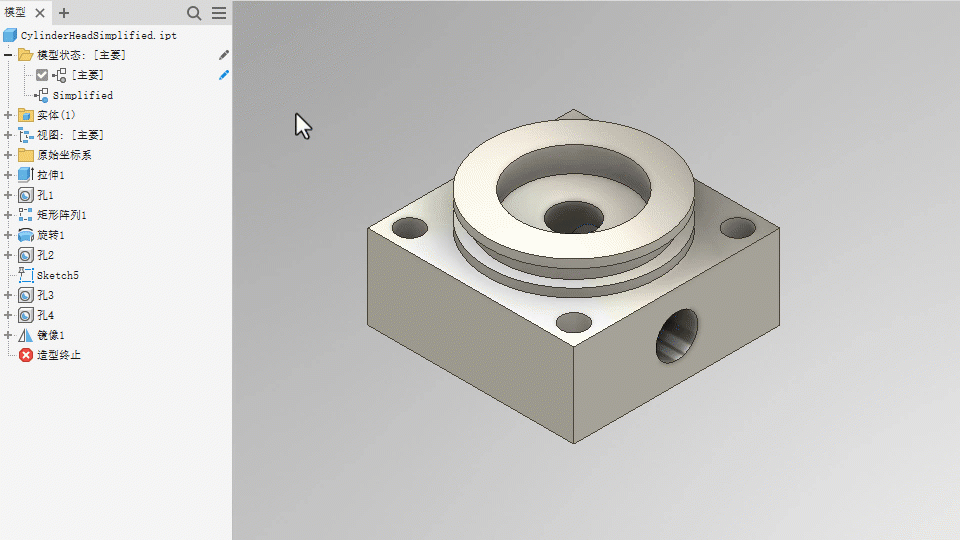Expand the 实体(1) node
Image resolution: width=960 pixels, height=540 pixels.
coord(8,115)
